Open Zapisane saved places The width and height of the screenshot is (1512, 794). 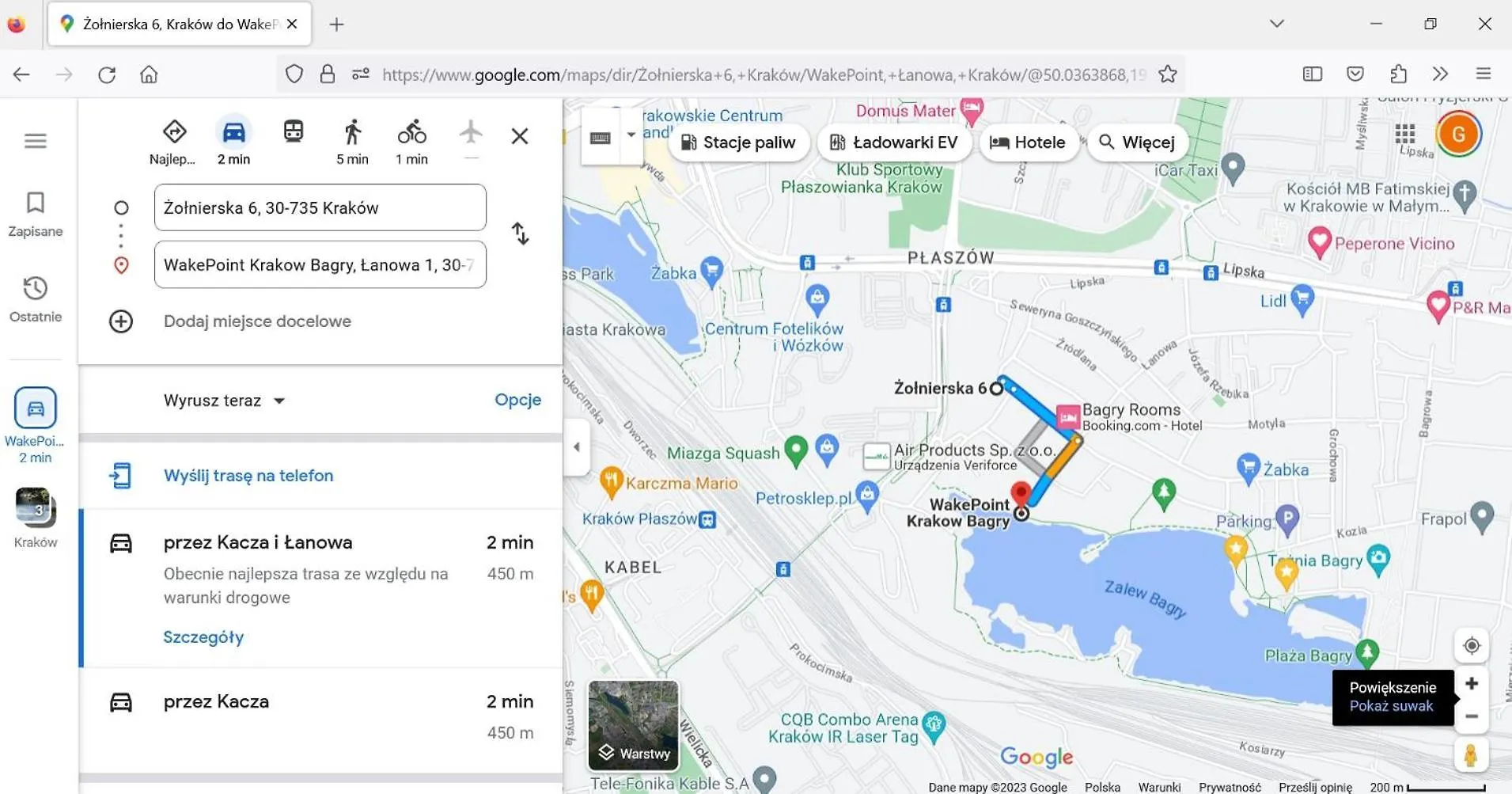(35, 215)
